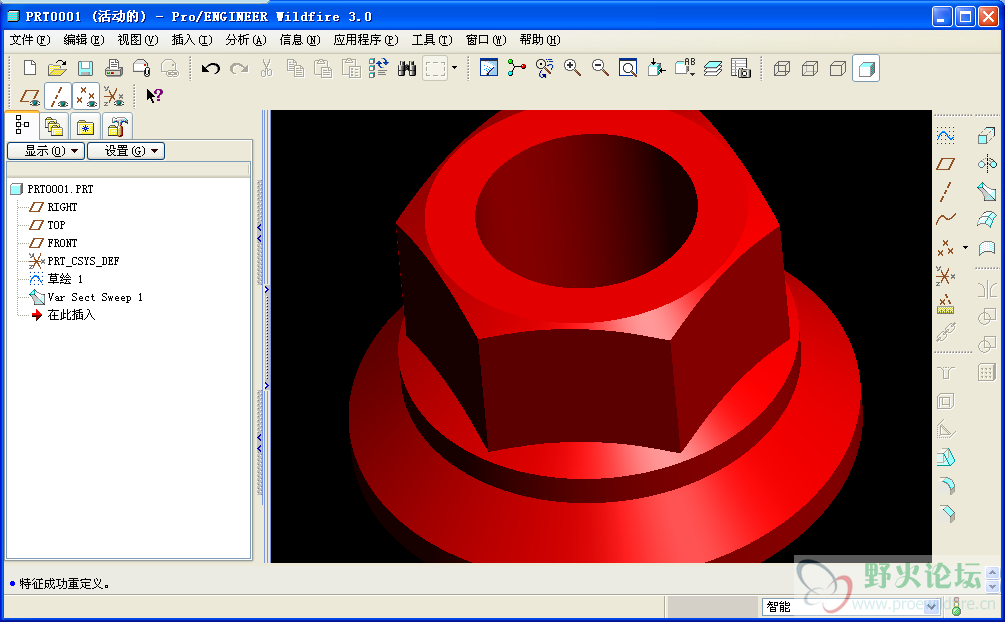Viewport: 1005px width, 622px height.
Task: Click the message area scroll-up arrow
Action: [x=992, y=573]
